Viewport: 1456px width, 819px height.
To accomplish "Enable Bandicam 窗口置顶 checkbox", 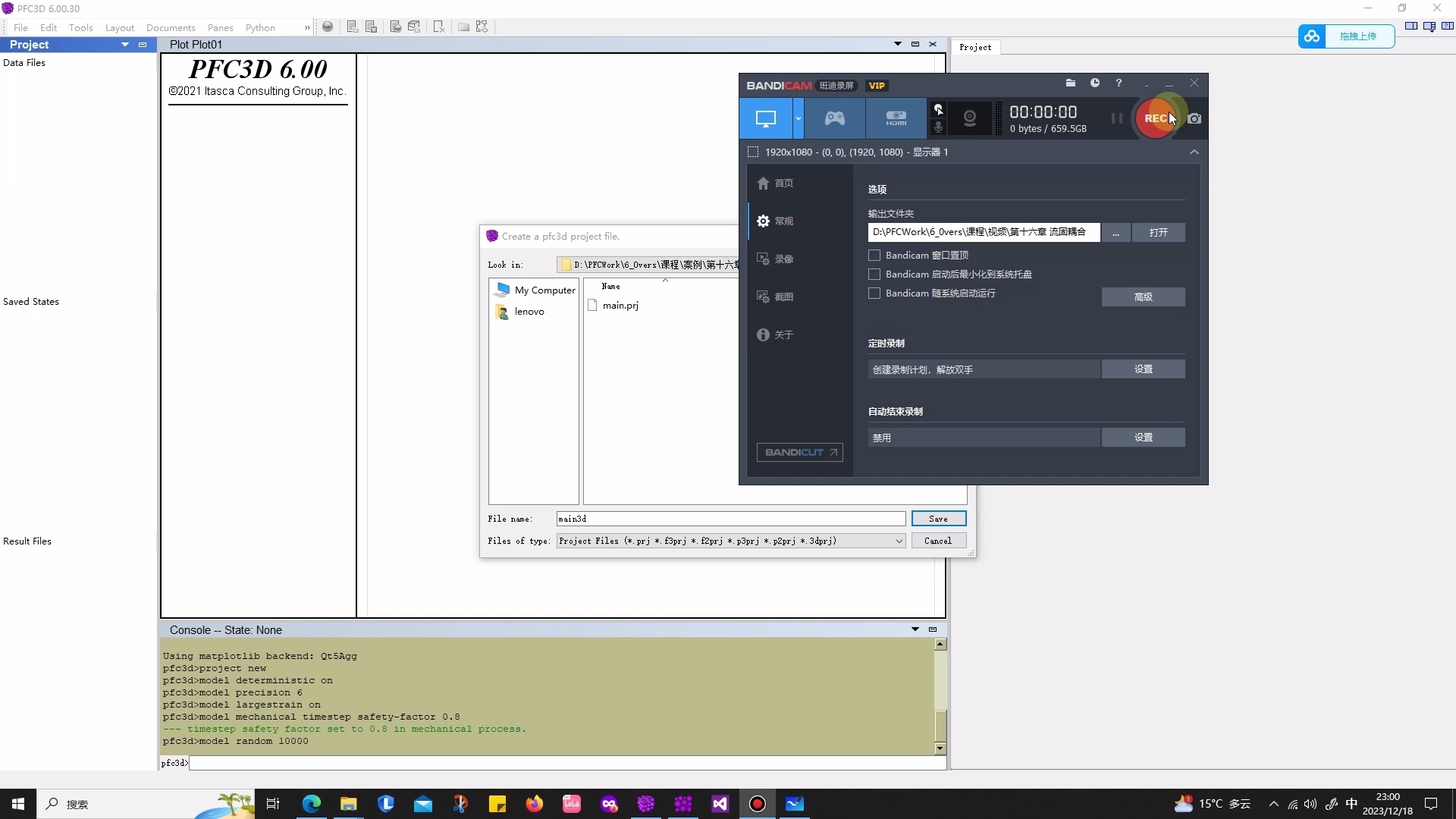I will [x=874, y=256].
